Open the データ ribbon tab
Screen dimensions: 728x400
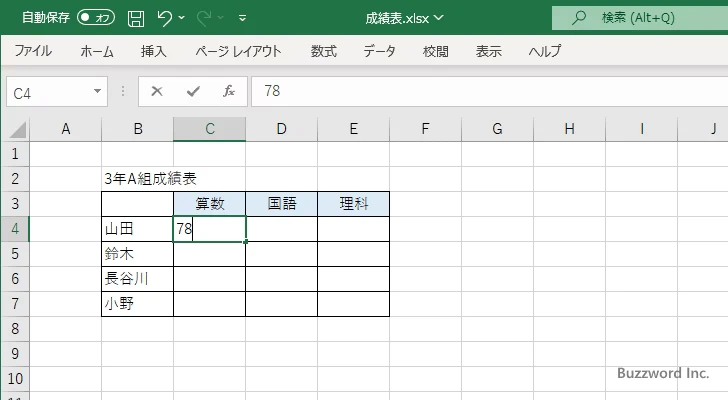(x=379, y=51)
